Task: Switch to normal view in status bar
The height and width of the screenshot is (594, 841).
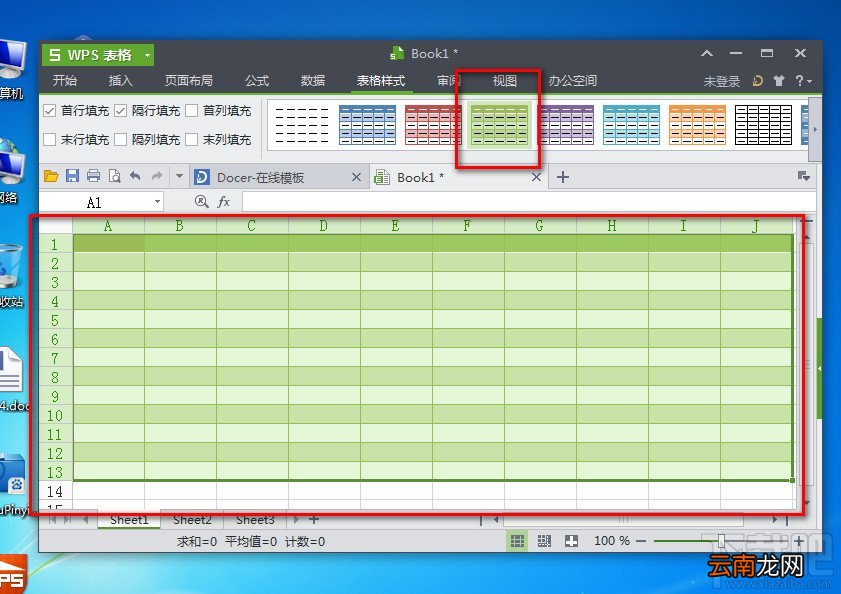Action: (517, 541)
